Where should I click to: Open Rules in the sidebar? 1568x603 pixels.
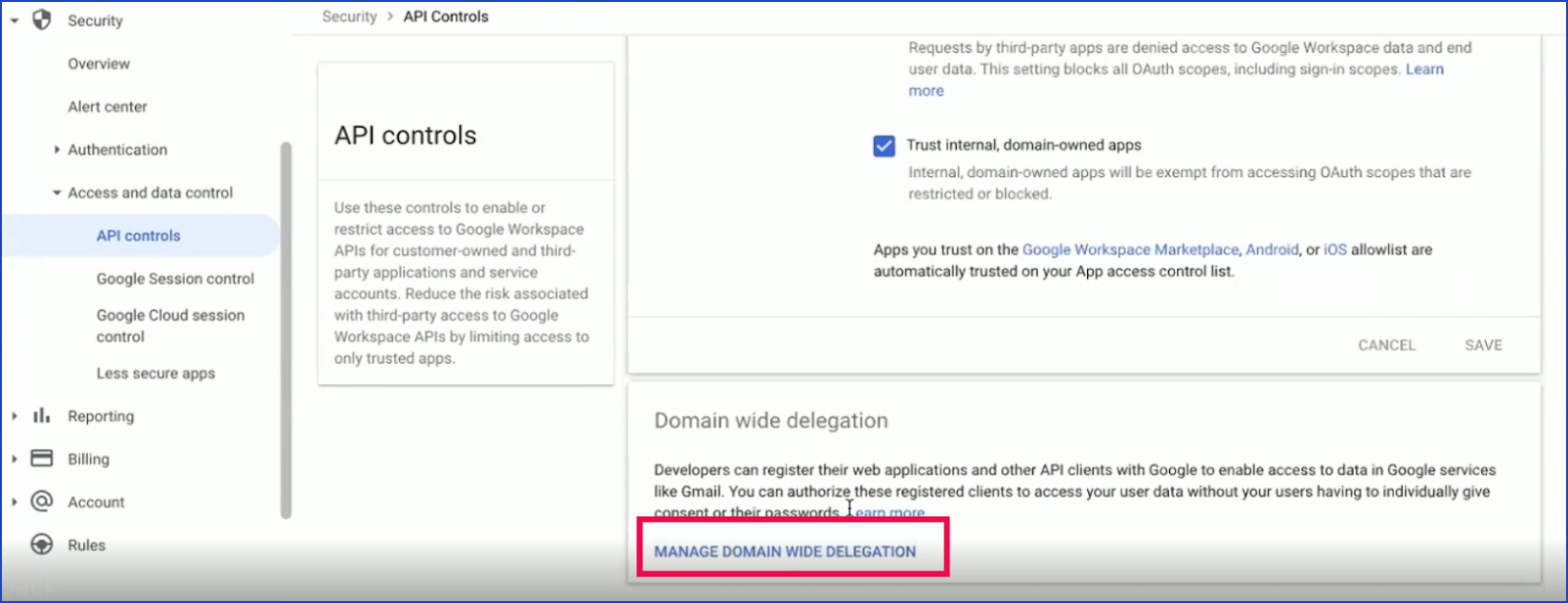click(86, 545)
